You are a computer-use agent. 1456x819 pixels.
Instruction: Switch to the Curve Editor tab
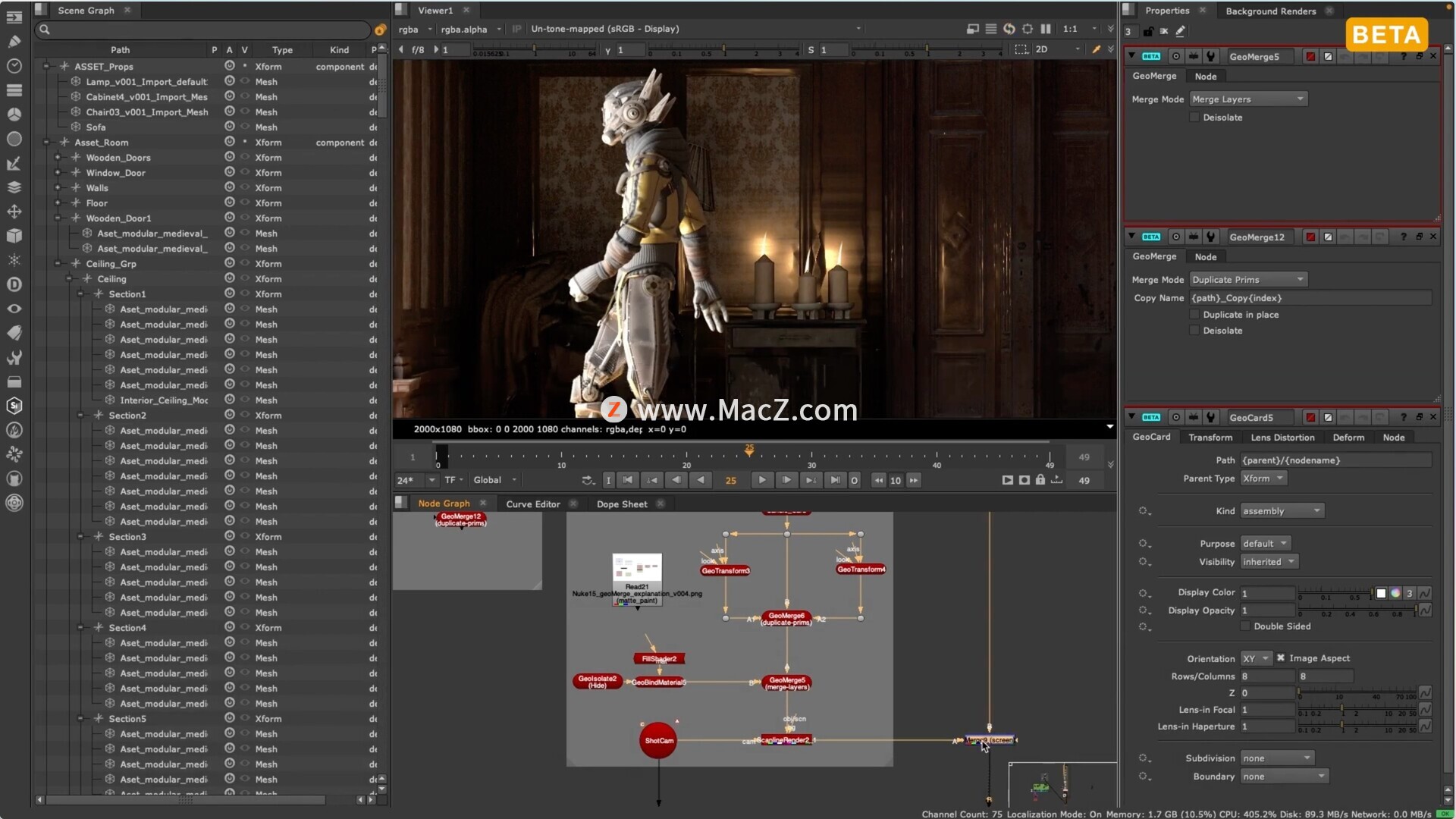533,504
